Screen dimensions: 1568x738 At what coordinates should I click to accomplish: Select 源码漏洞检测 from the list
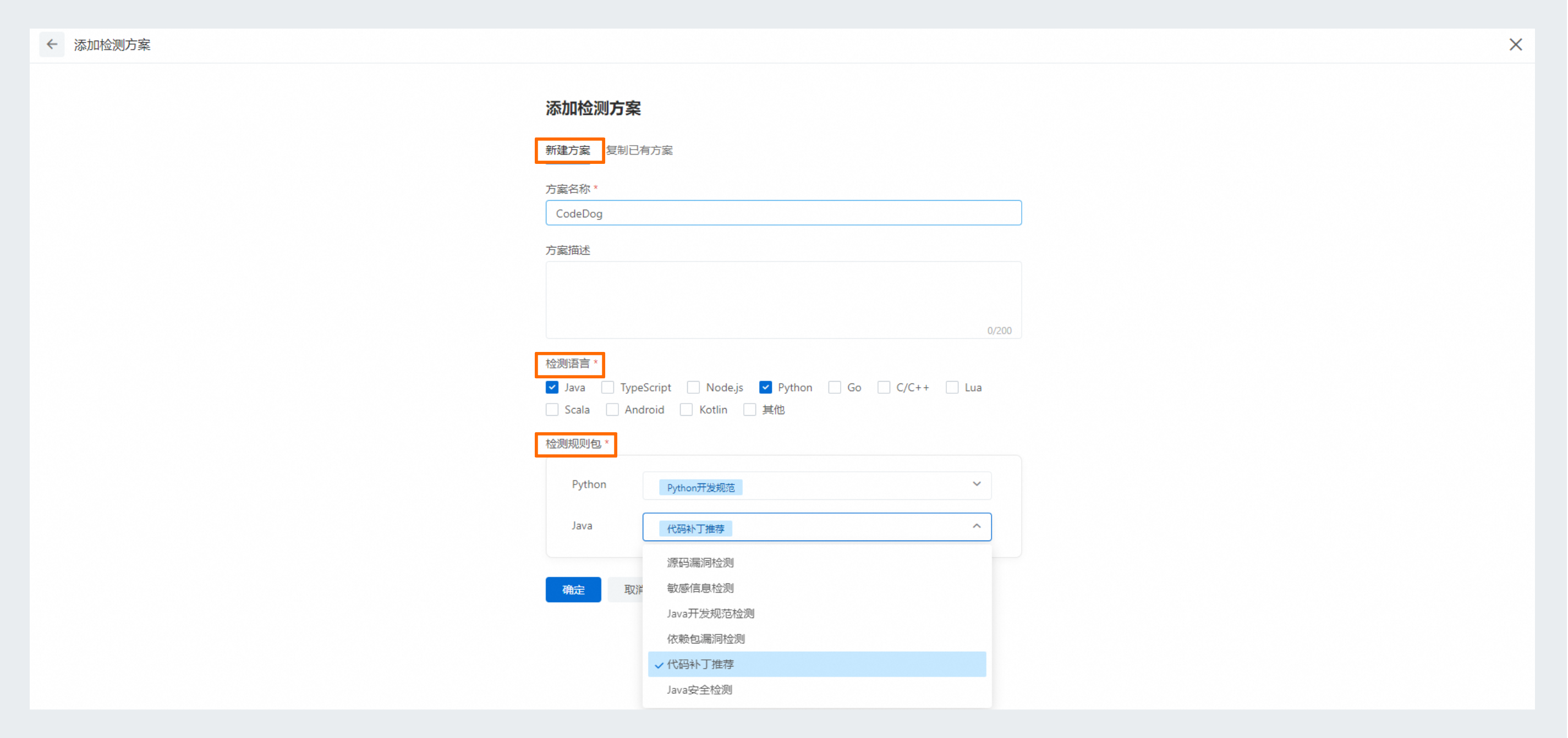(x=700, y=563)
